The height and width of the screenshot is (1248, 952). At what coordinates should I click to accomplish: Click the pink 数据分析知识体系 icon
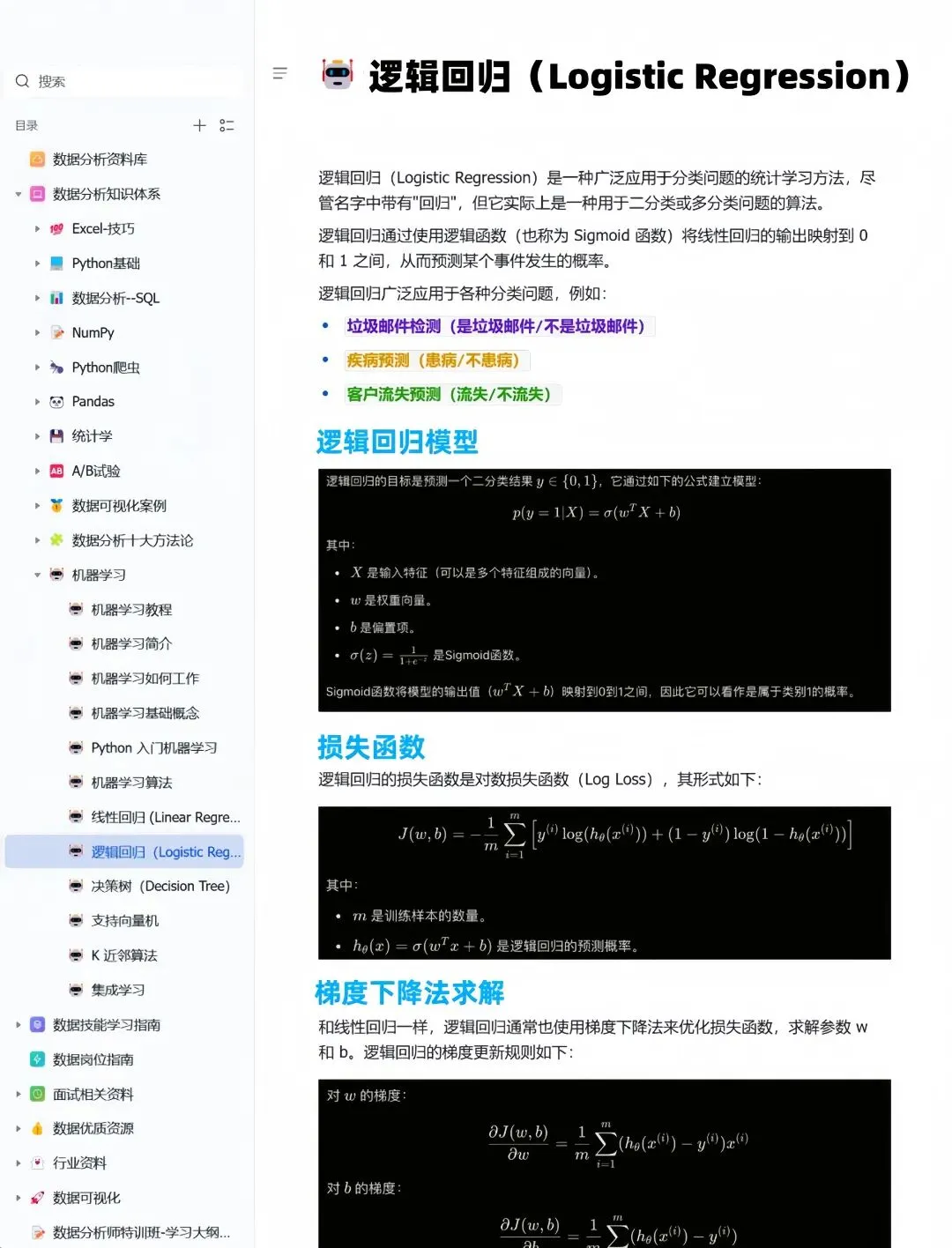coord(38,194)
